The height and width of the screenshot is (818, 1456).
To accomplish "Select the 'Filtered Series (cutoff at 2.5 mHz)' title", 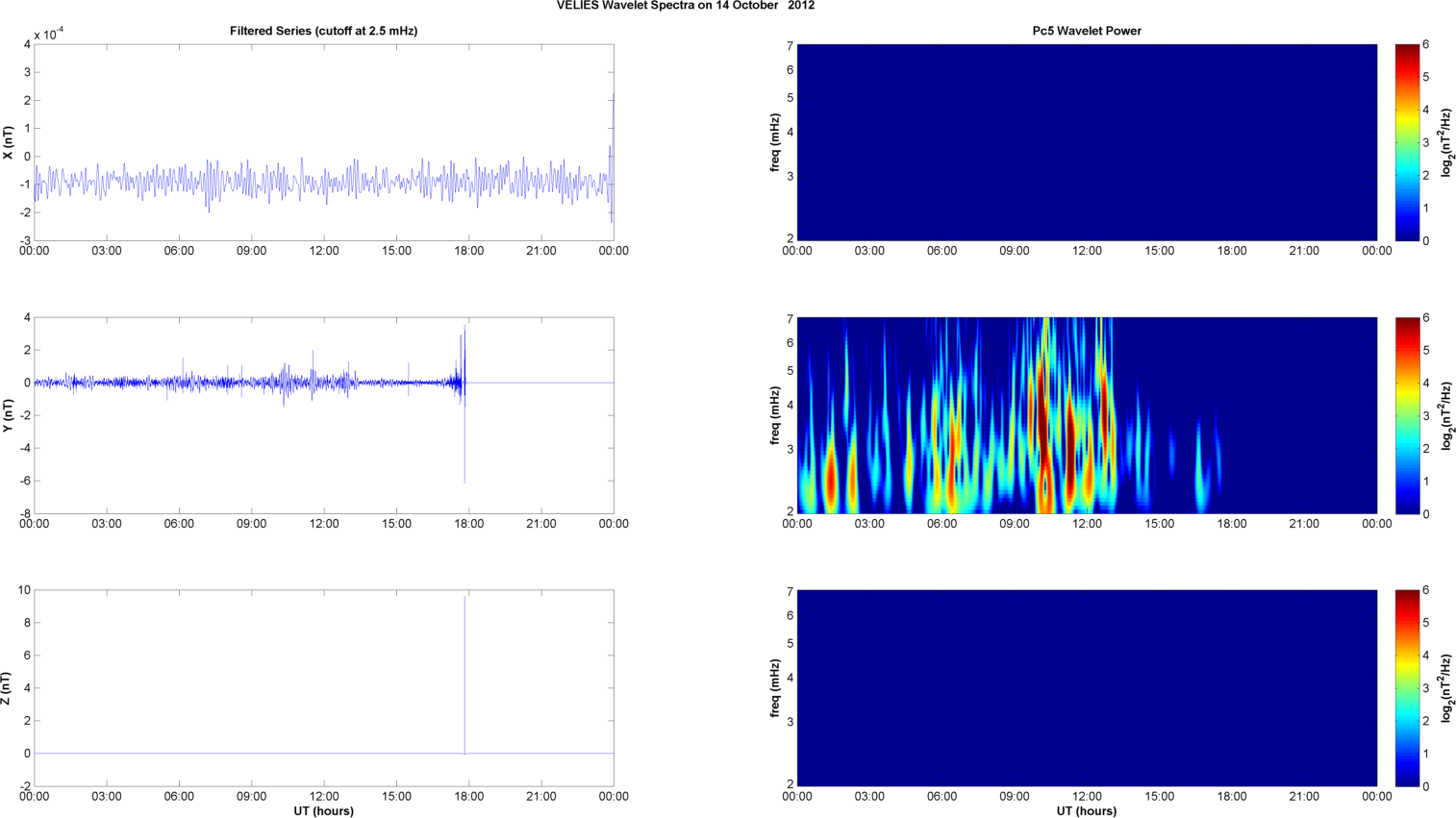I will pos(323,31).
